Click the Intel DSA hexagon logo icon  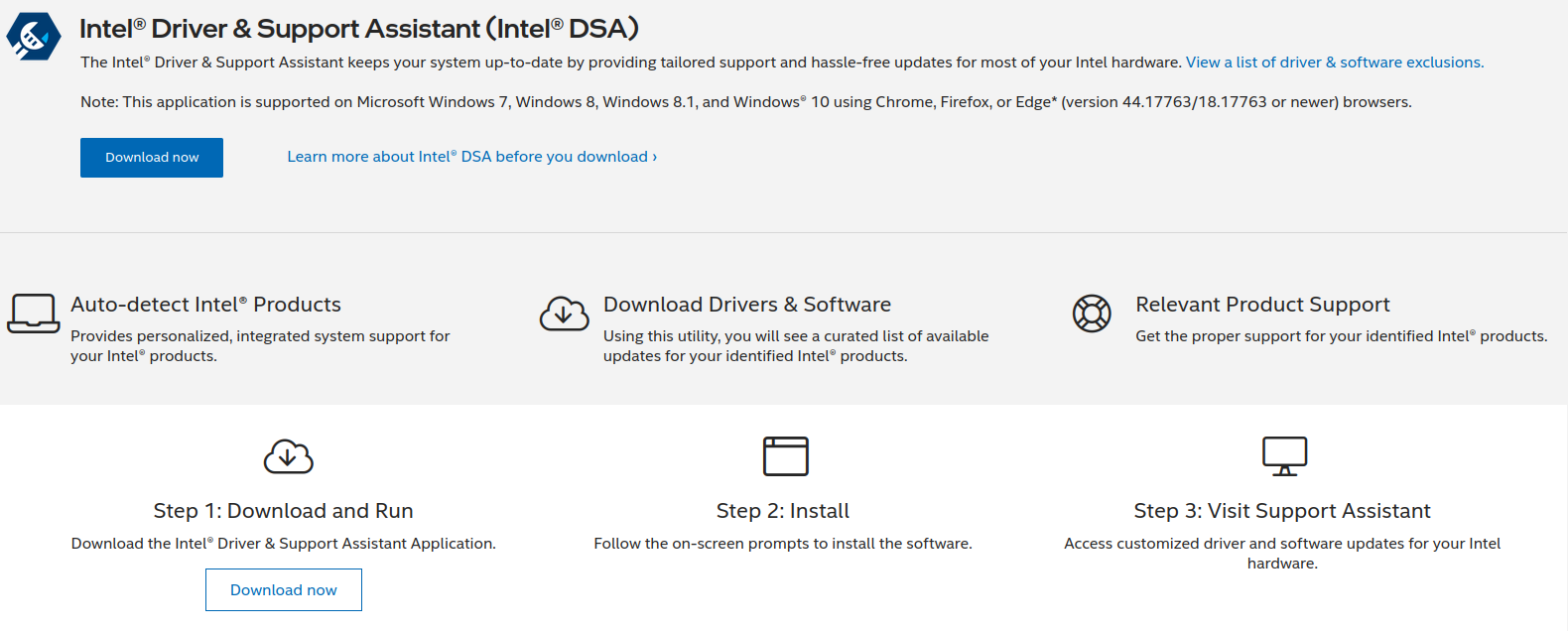pyautogui.click(x=34, y=37)
